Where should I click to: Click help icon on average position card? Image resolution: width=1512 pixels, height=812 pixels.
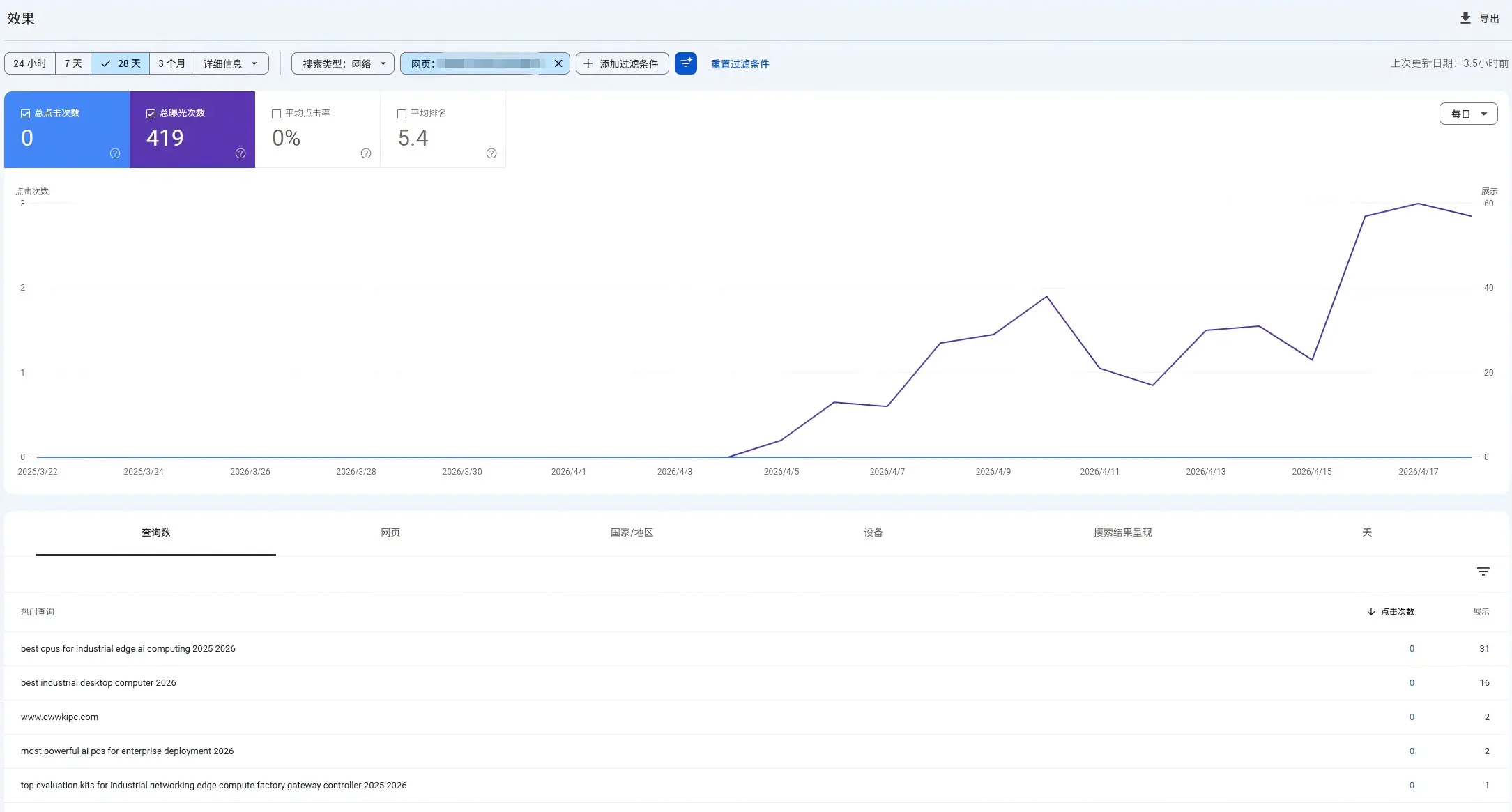[491, 153]
